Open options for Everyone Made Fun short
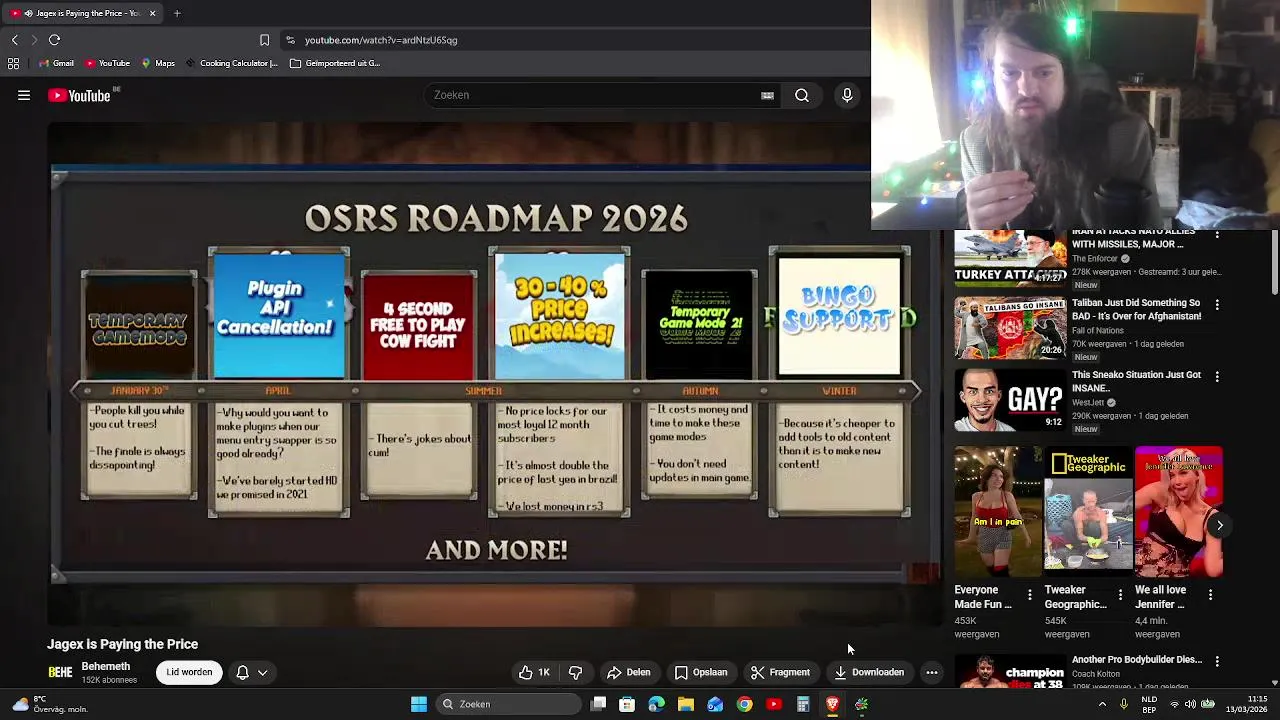Screen dimensions: 1280x720 1030,595
